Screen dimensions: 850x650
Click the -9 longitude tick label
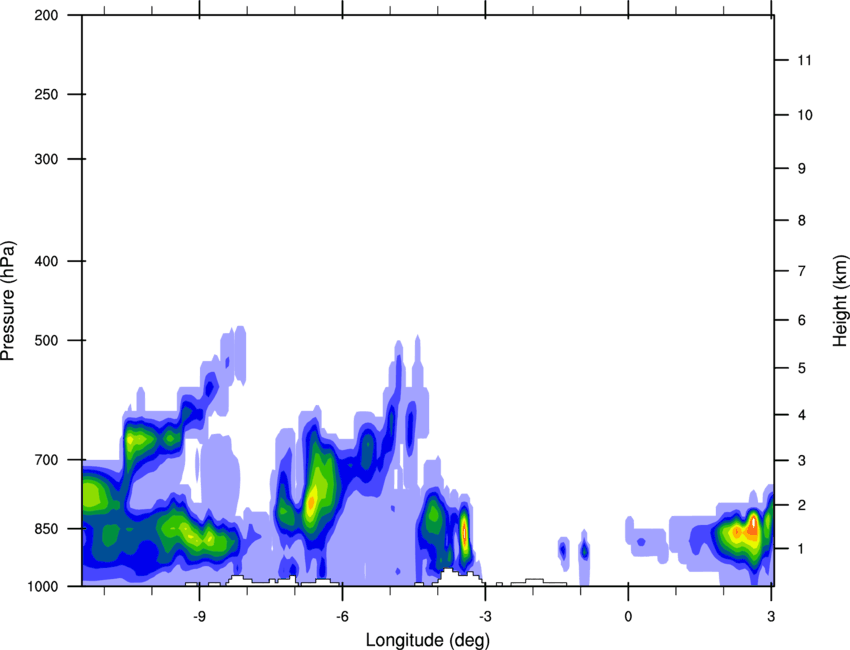coord(199,616)
